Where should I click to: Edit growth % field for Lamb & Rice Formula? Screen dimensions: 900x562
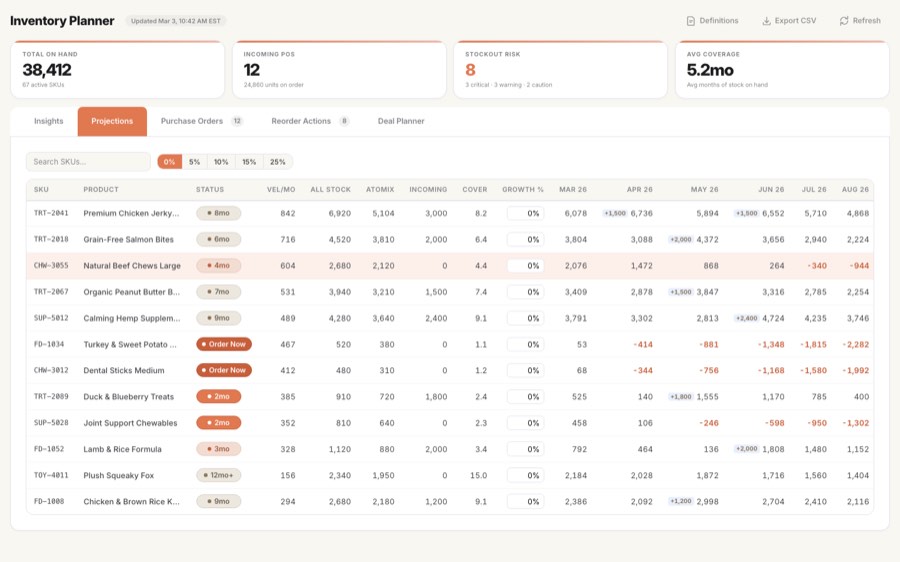525,449
